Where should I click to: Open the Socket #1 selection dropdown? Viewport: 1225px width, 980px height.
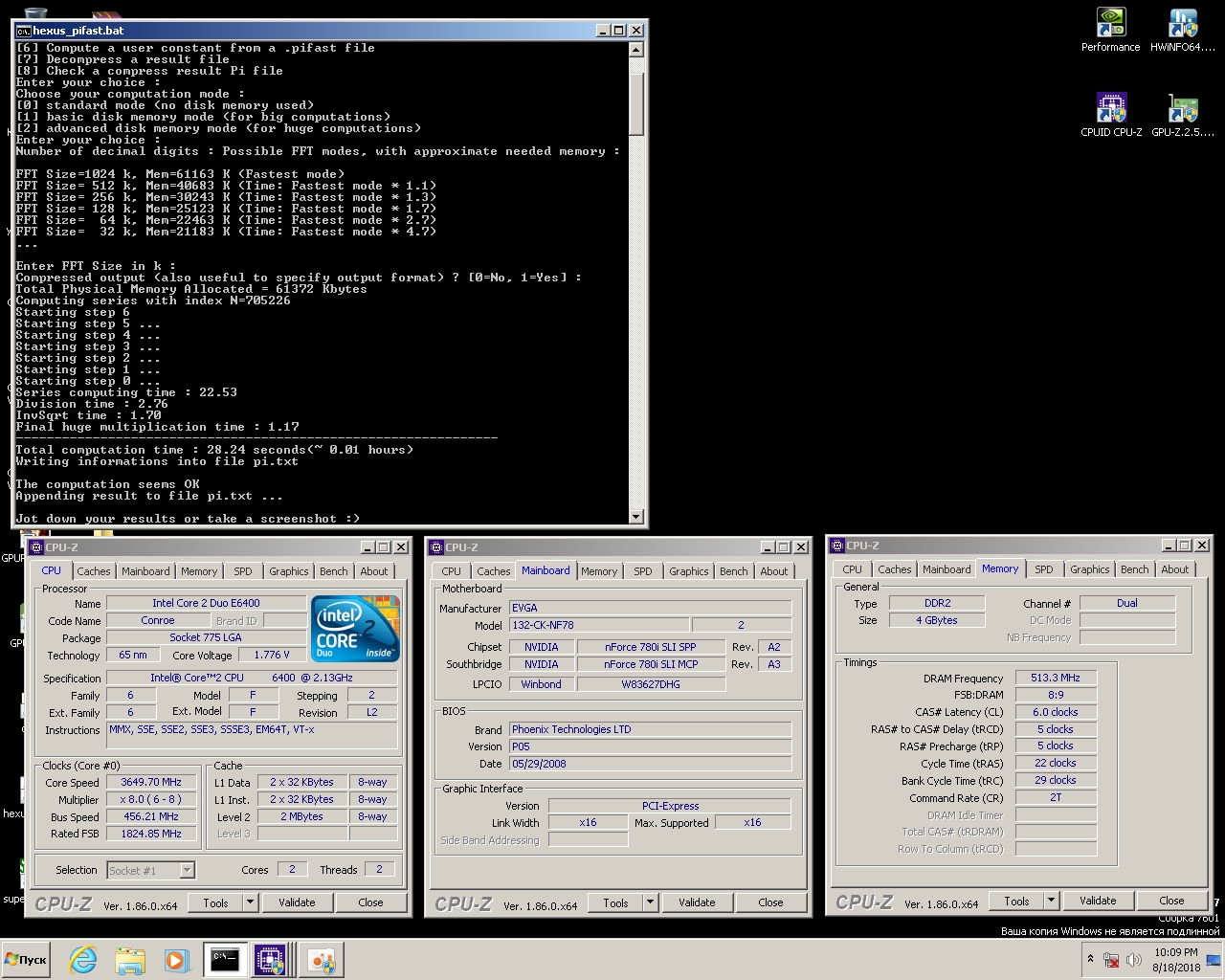coord(151,870)
